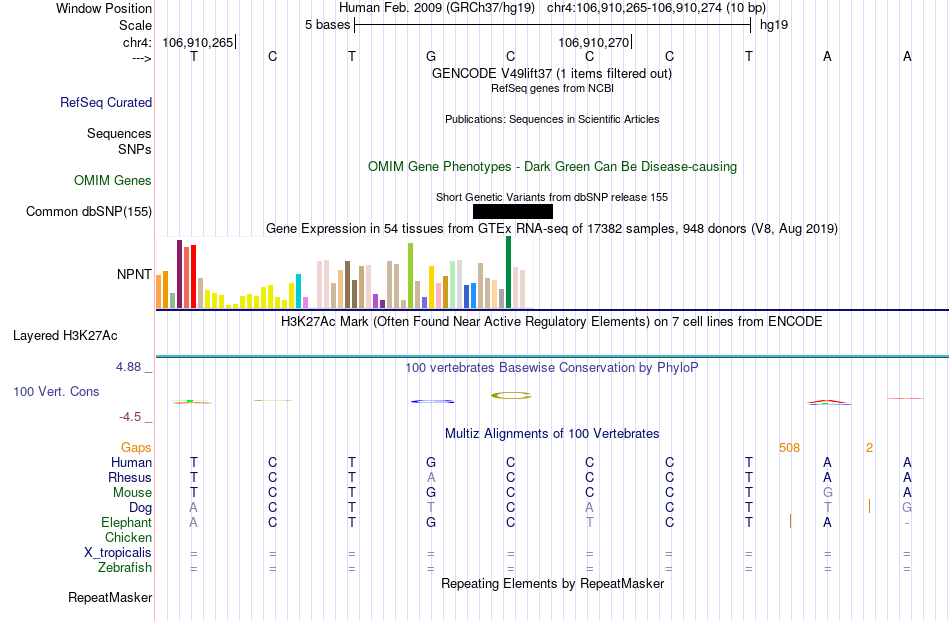Click the hg19 scale label

pos(774,25)
